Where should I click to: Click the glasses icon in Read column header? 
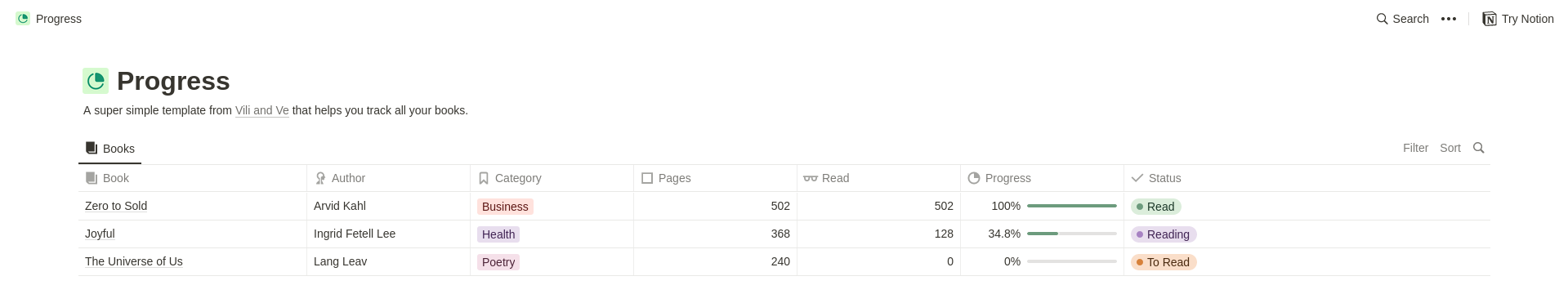pos(811,178)
